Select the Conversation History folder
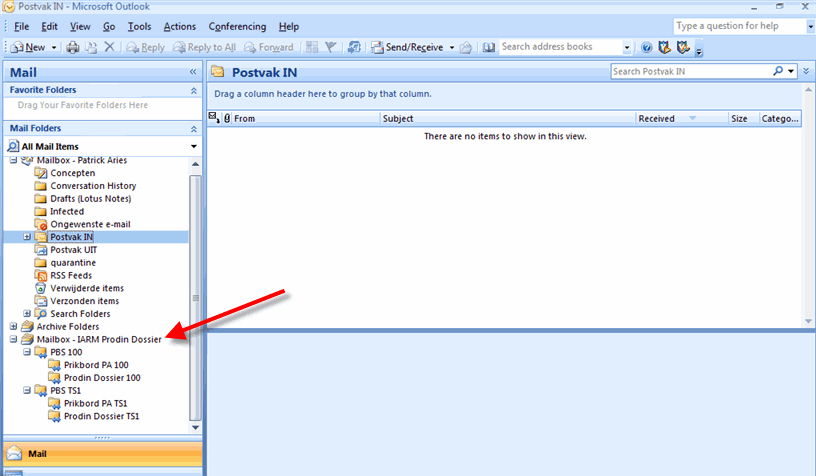 point(93,186)
